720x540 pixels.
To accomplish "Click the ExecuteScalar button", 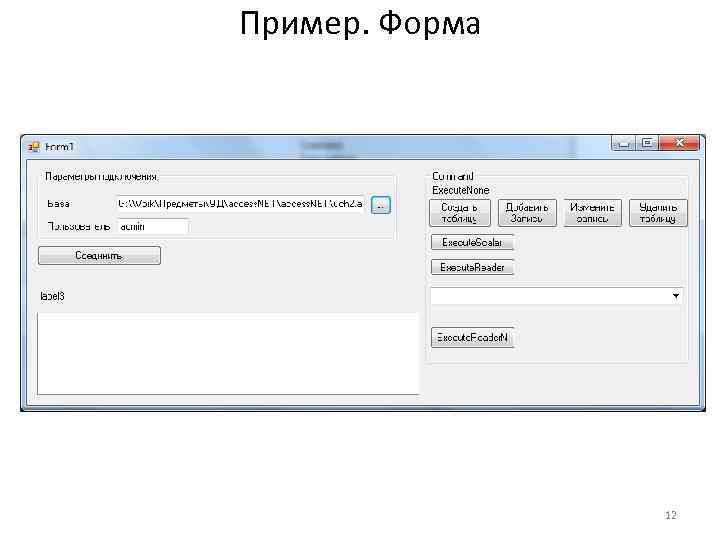I will click(x=472, y=242).
